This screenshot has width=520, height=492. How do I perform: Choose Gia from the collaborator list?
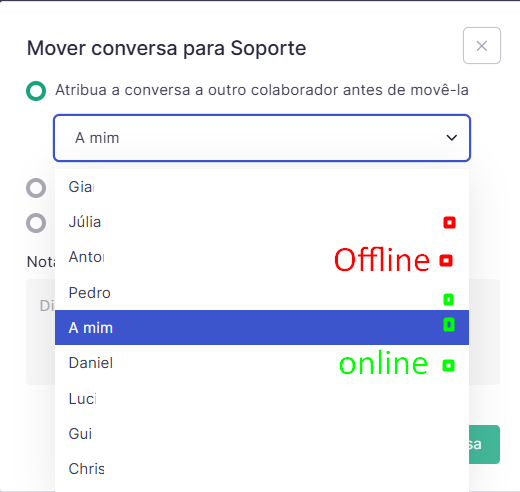coord(262,187)
